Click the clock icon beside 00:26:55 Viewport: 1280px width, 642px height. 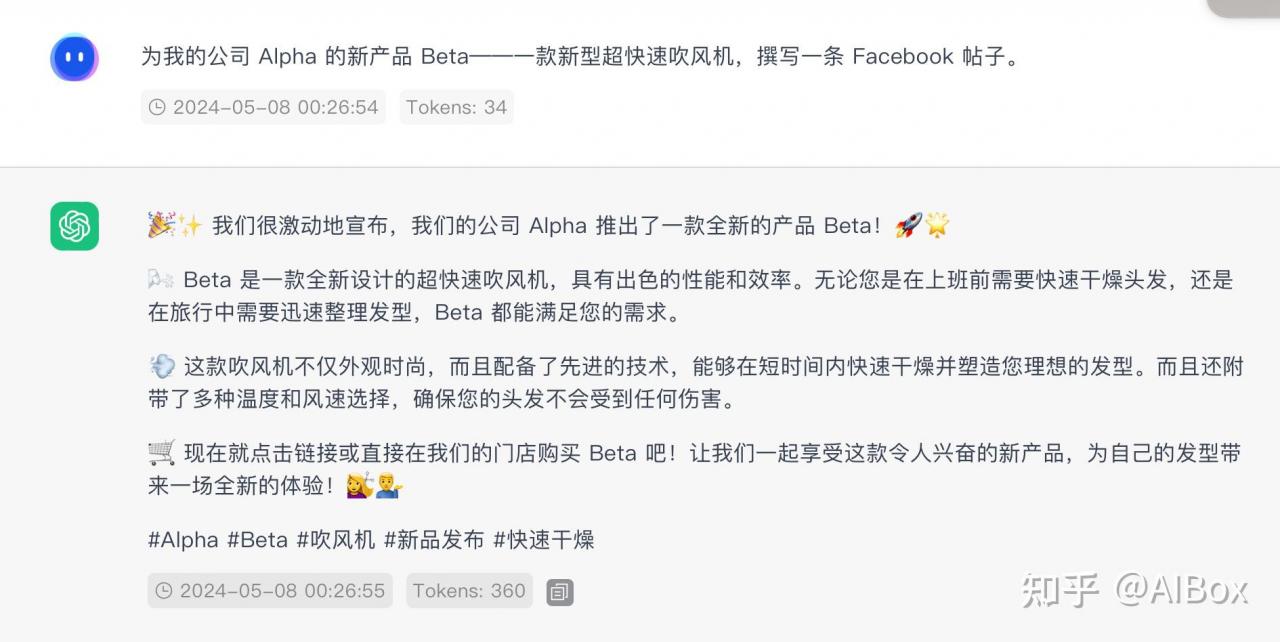164,591
